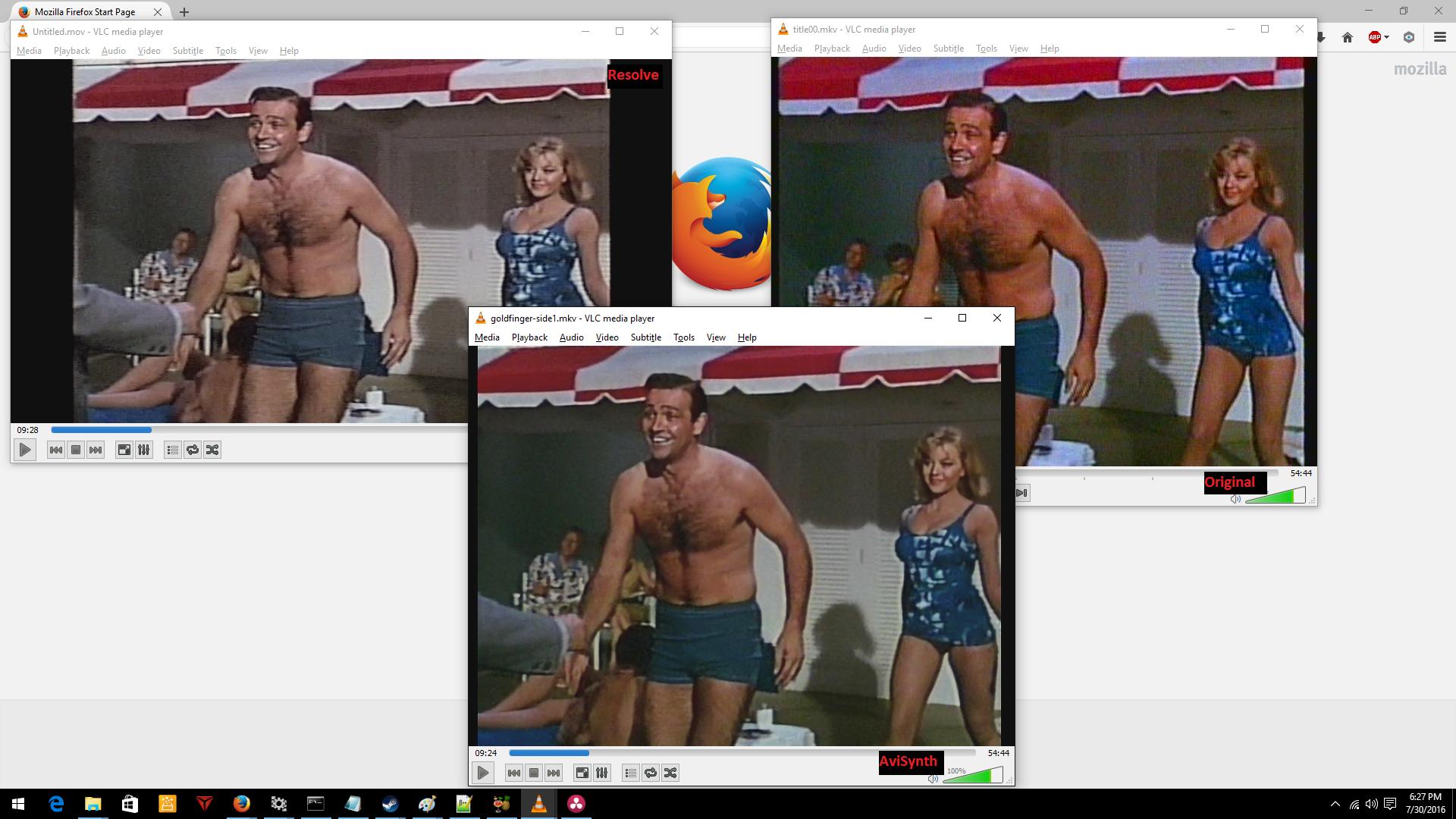Viewport: 1456px width, 819px height.
Task: Toggle loop mode in Untitled.mov window
Action: (193, 450)
